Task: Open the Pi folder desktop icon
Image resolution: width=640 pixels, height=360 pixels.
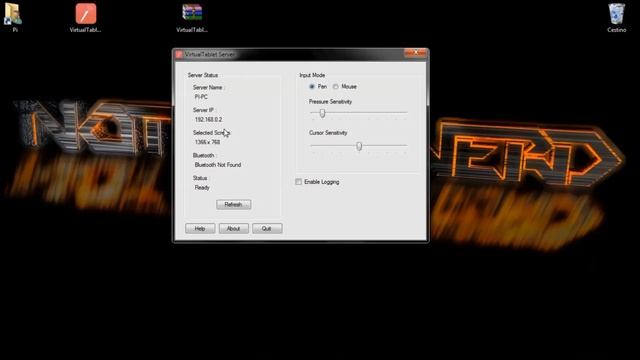Action: coord(13,14)
